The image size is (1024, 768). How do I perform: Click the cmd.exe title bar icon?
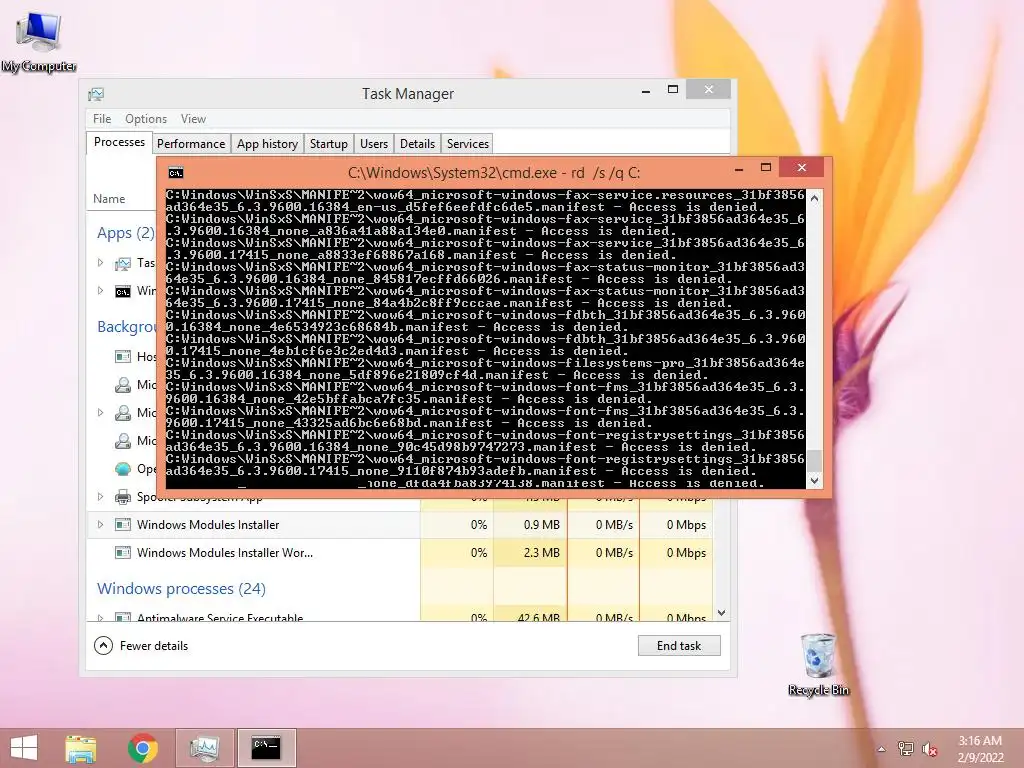click(x=176, y=173)
